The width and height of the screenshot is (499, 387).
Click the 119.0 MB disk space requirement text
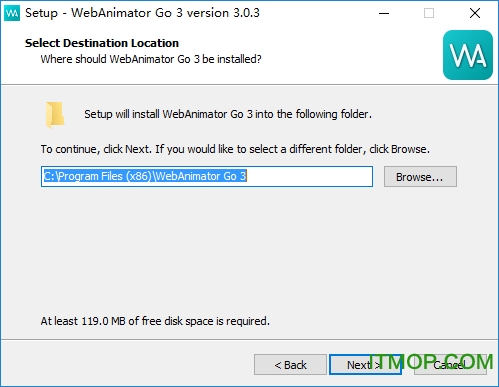click(155, 321)
